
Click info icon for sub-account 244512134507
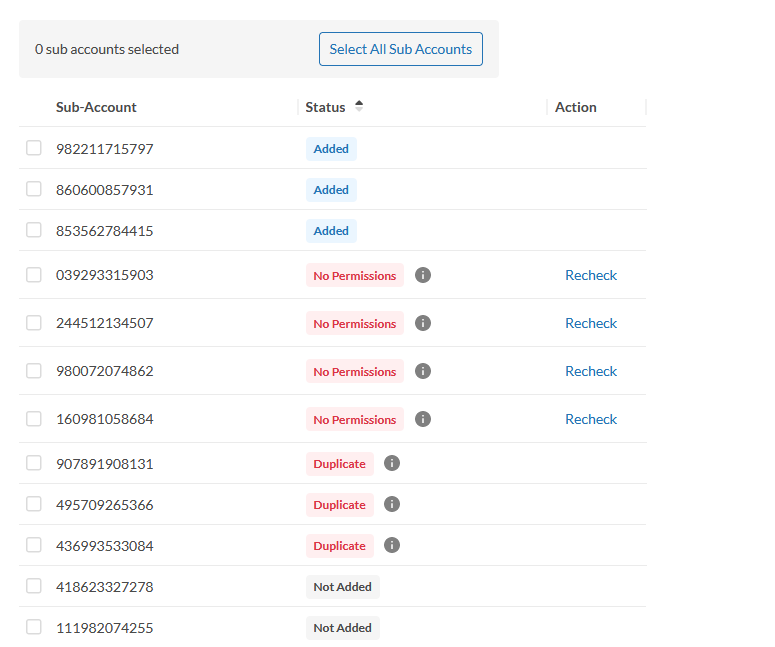423,323
